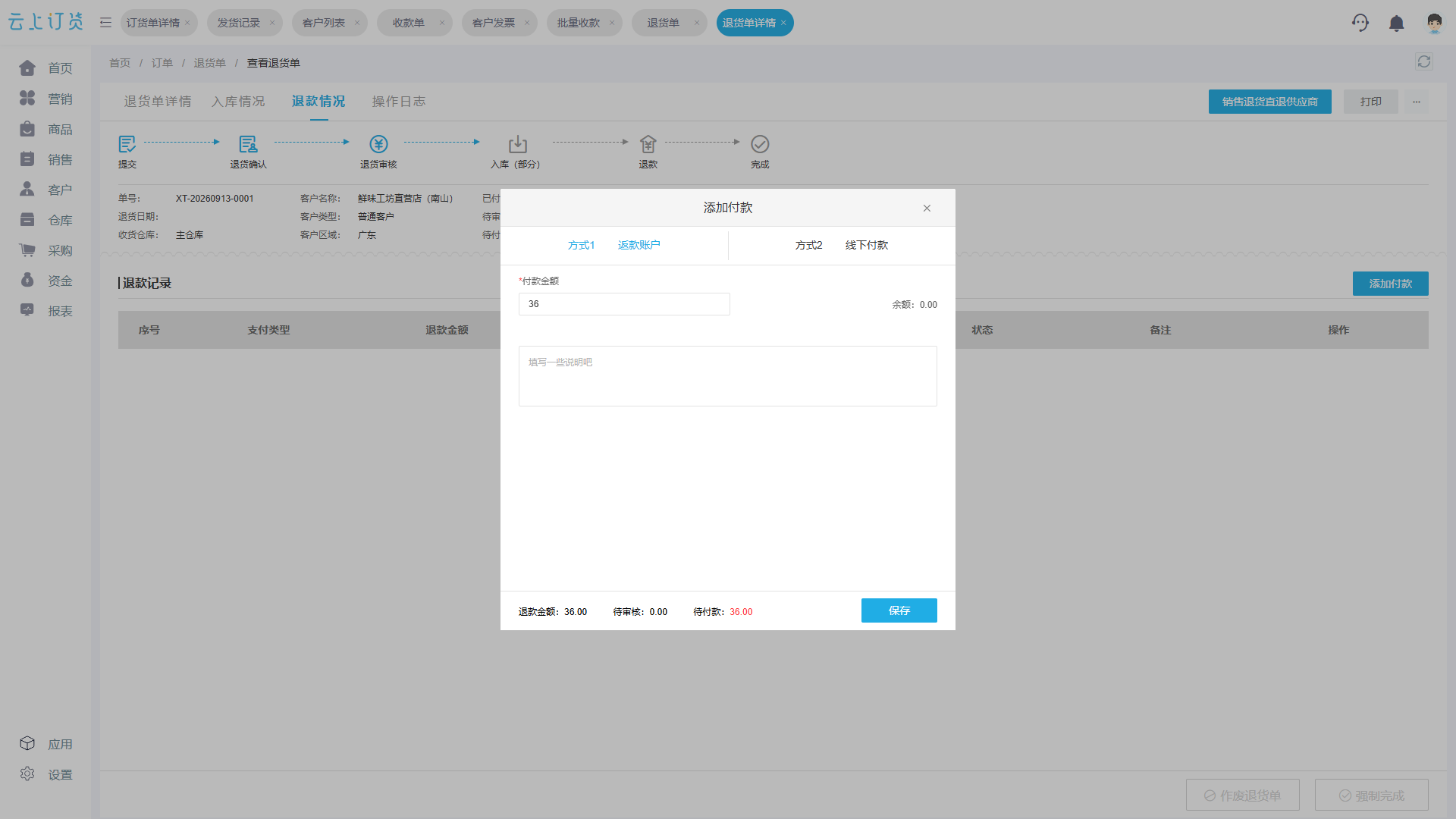Viewport: 1456px width, 819px height.
Task: Open the notification bell
Action: (x=1396, y=24)
